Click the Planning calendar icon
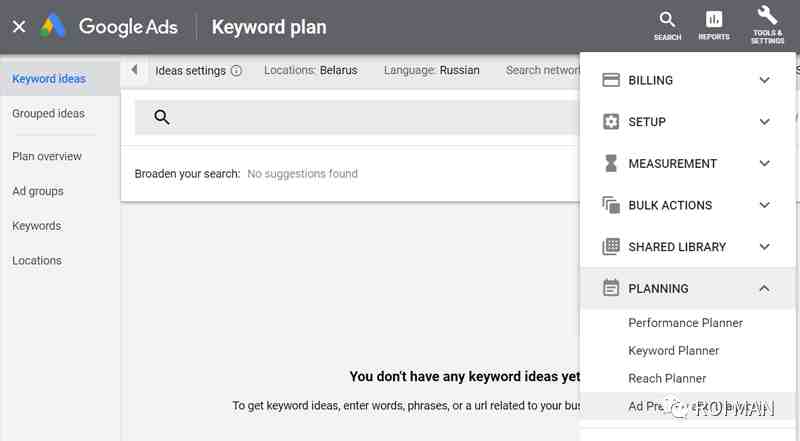This screenshot has width=800, height=441. point(611,288)
